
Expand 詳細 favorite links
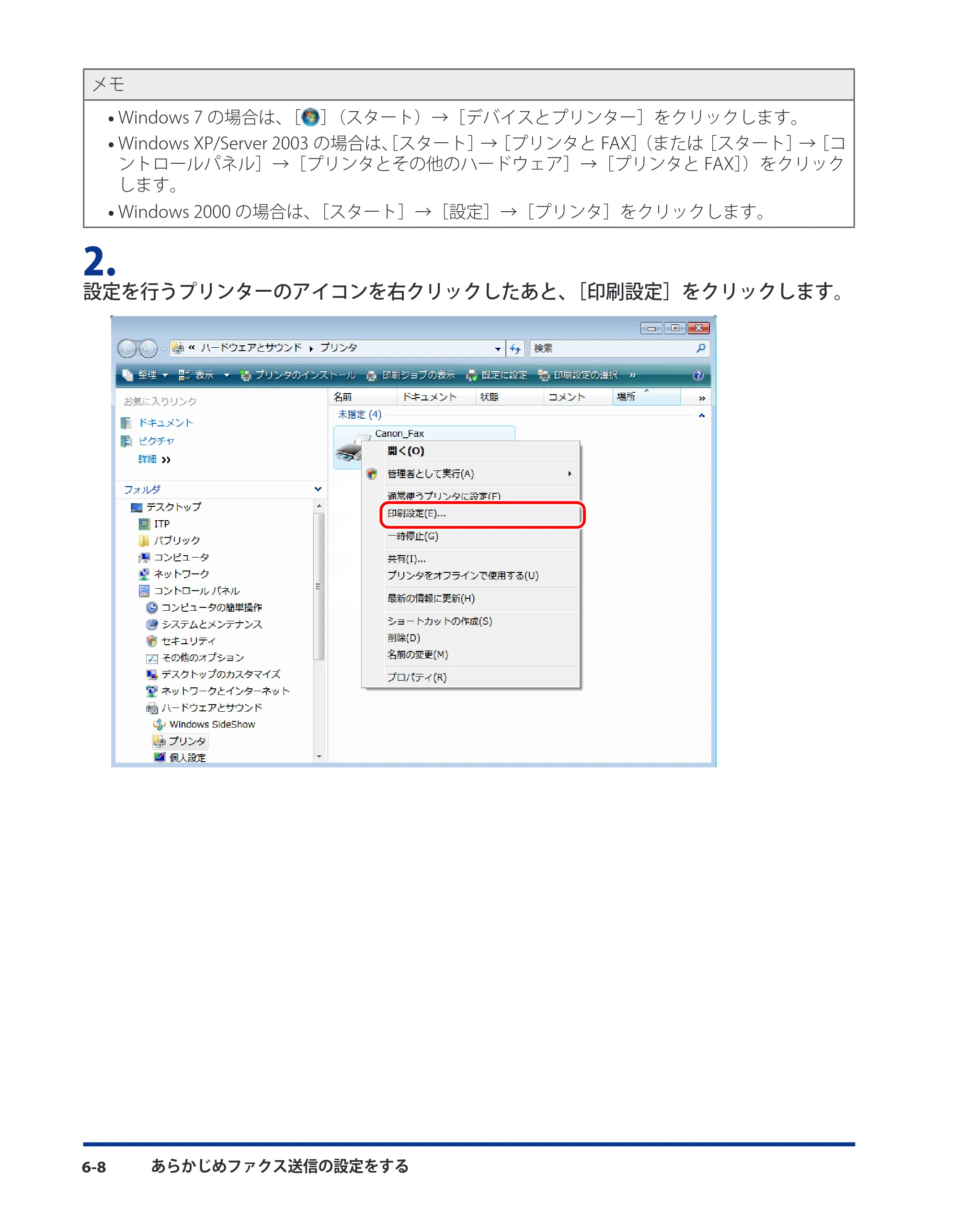pyautogui.click(x=154, y=459)
